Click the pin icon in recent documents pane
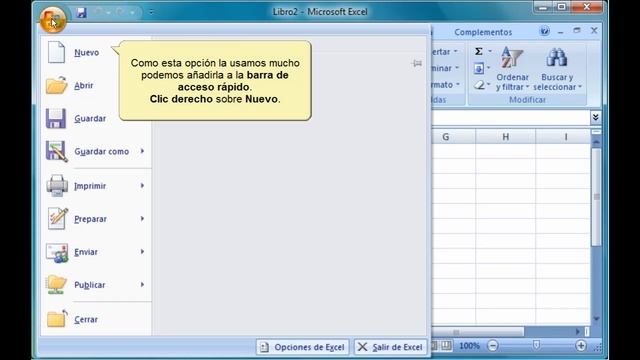Viewport: 640px width, 360px height. 417,63
